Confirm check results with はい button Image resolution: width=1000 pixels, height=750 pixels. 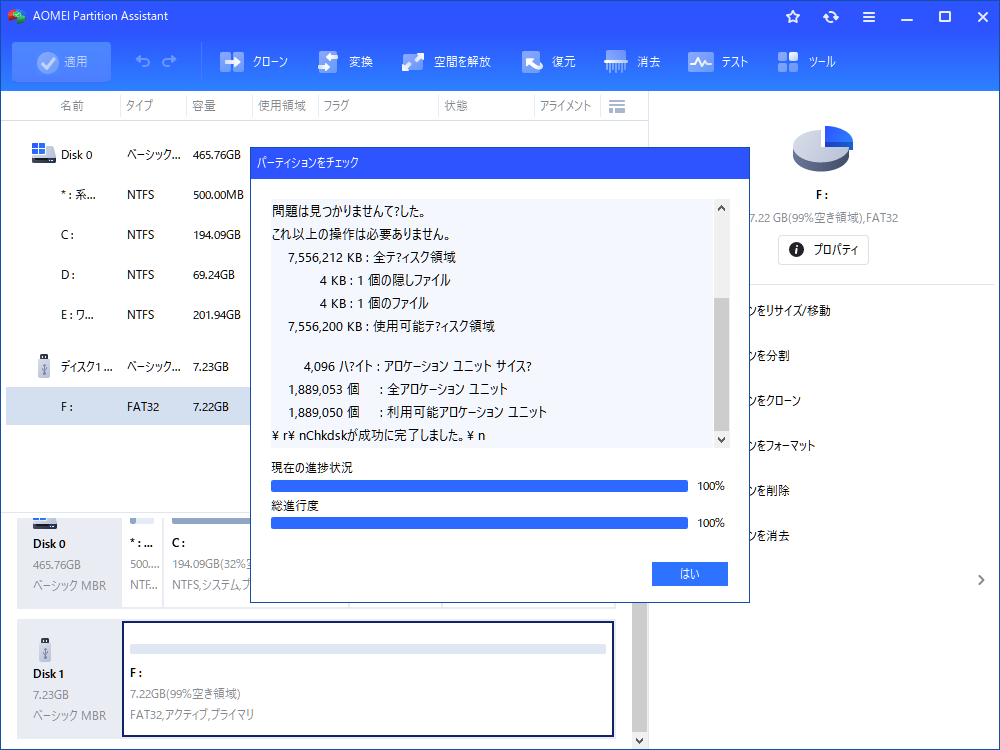click(x=689, y=573)
